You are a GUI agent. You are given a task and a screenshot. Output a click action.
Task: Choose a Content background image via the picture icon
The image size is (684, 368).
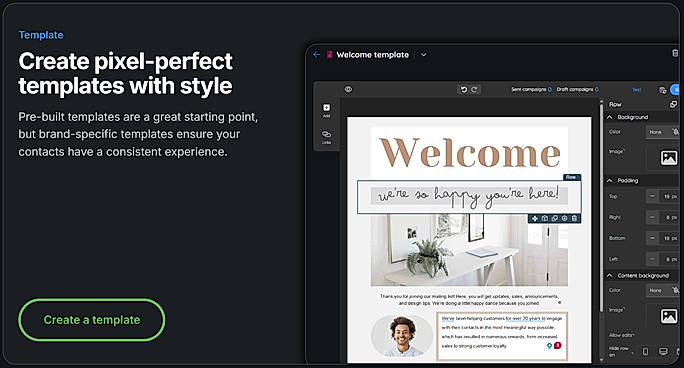(669, 316)
